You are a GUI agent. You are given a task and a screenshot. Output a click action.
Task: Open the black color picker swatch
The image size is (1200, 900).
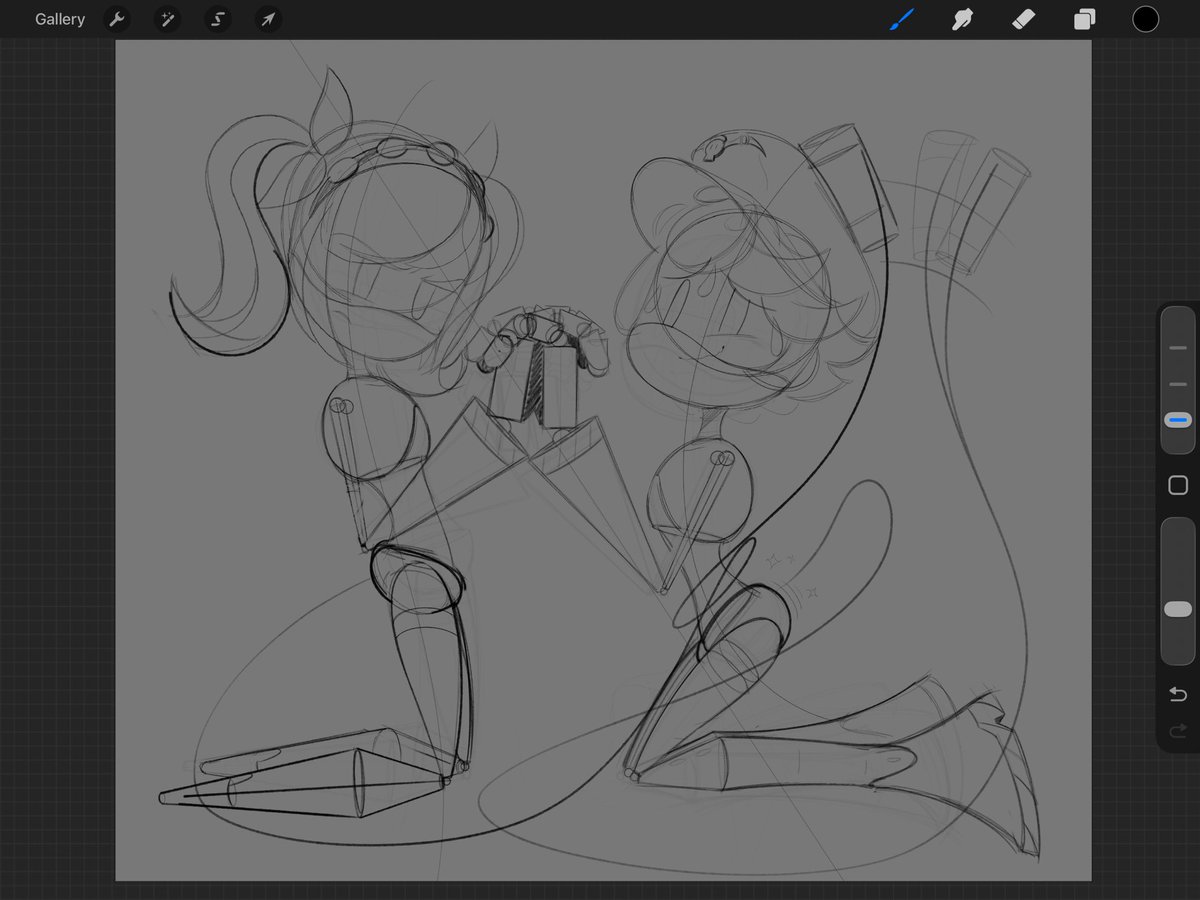tap(1145, 19)
